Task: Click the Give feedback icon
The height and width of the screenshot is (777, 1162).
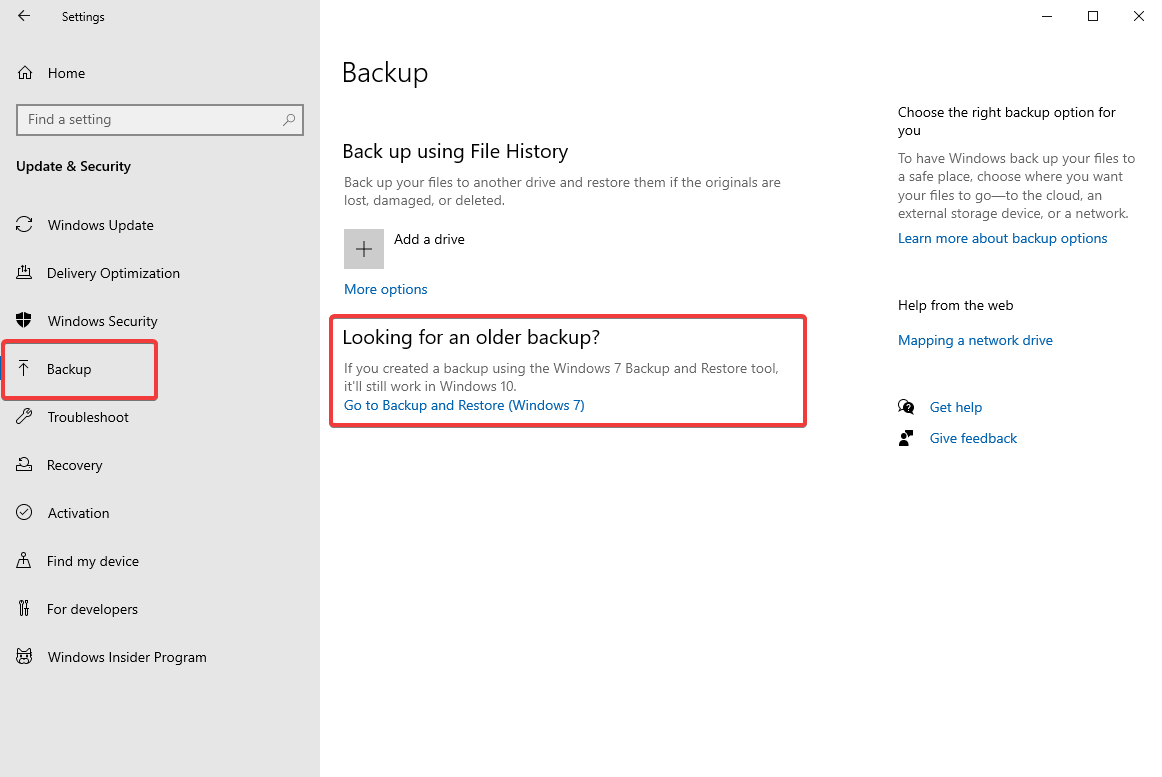Action: coord(906,438)
